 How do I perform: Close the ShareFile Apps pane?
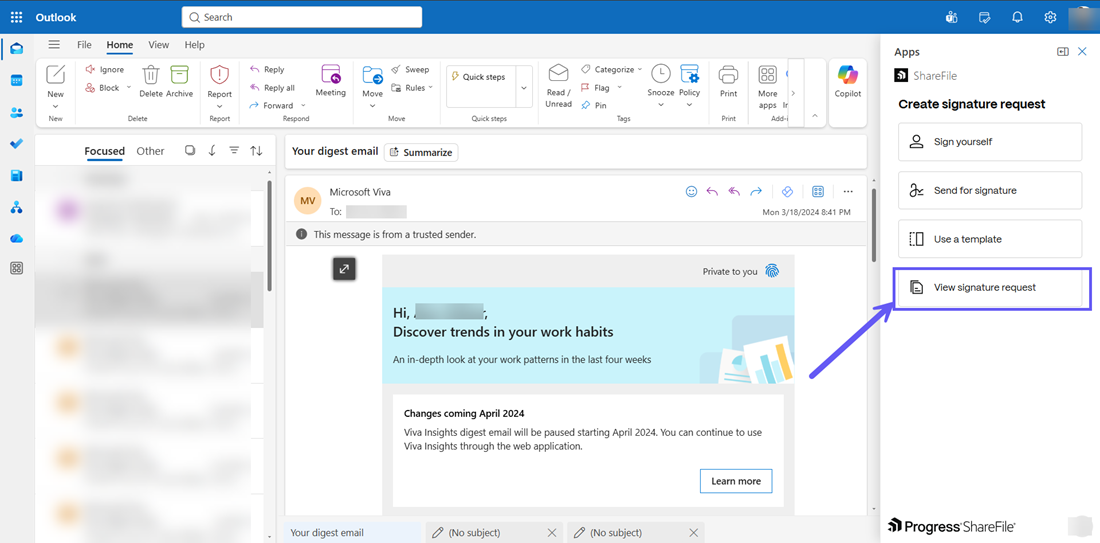point(1082,52)
